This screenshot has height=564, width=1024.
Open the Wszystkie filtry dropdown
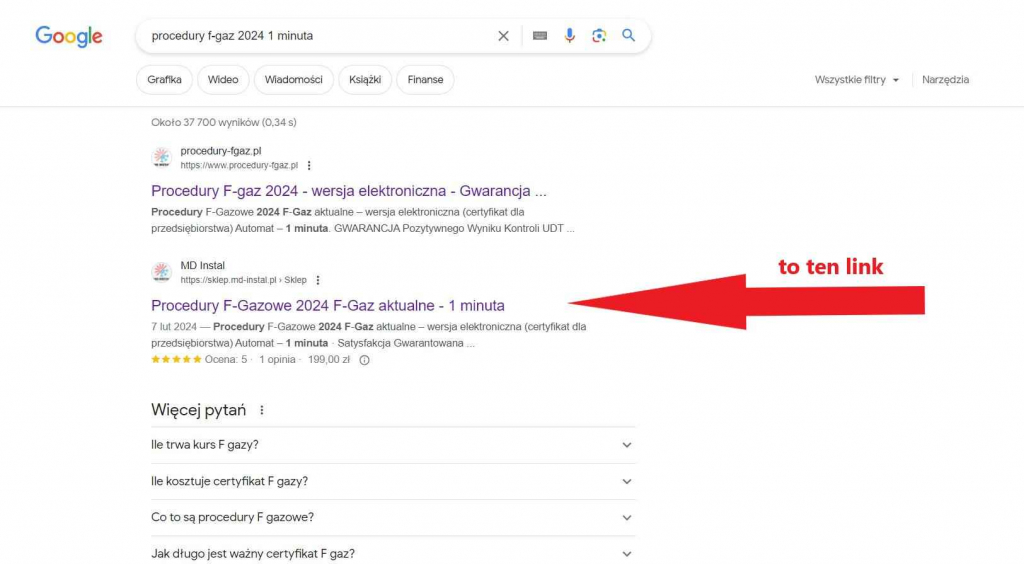pos(856,80)
